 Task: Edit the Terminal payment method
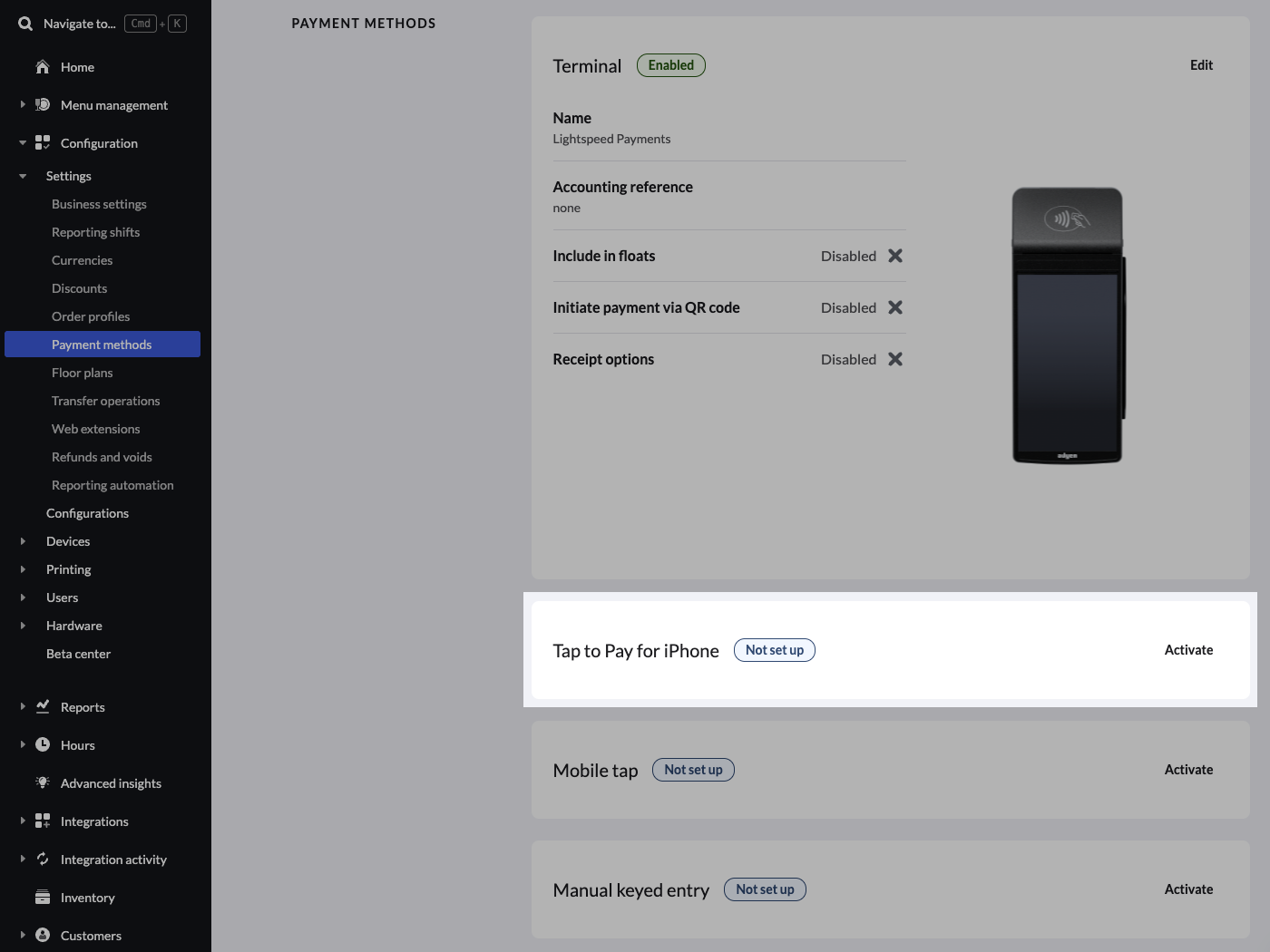tap(1201, 65)
